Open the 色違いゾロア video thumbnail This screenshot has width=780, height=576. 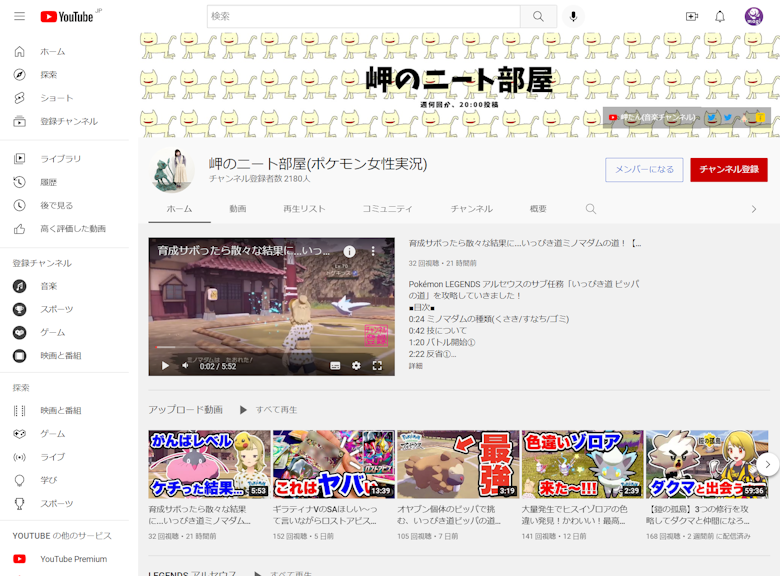click(582, 464)
